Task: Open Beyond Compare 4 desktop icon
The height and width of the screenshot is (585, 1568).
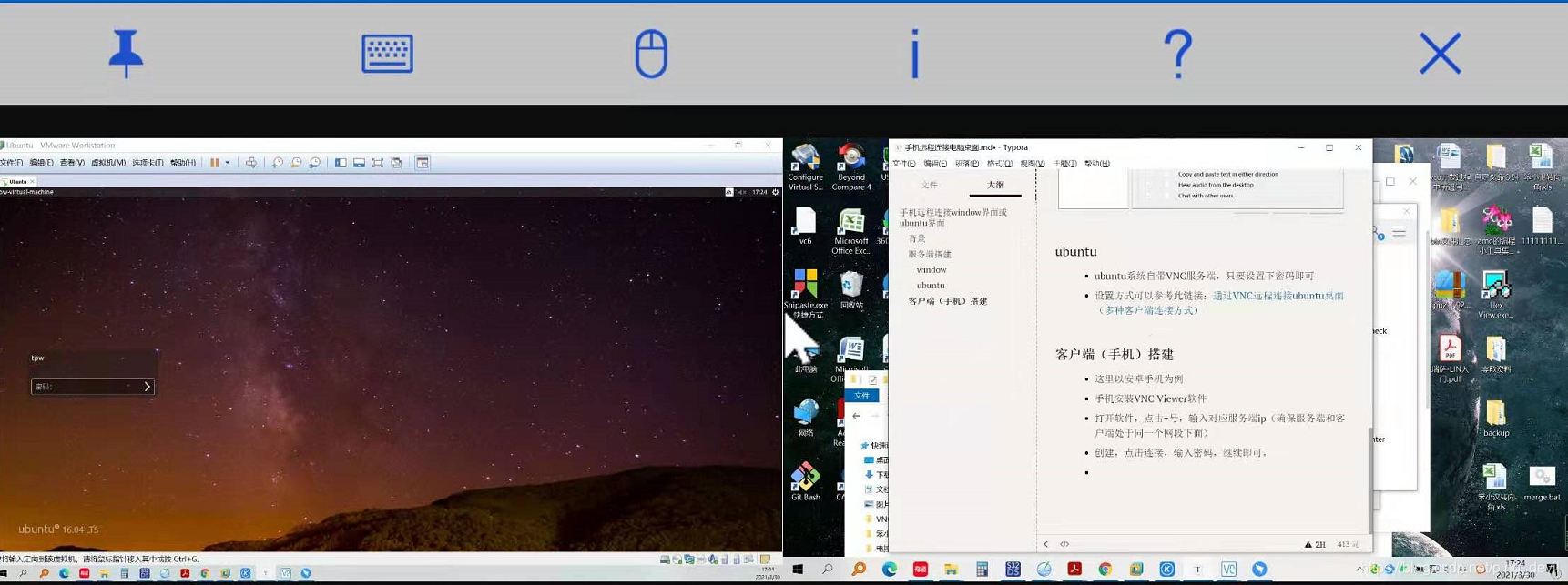Action: pos(851,167)
